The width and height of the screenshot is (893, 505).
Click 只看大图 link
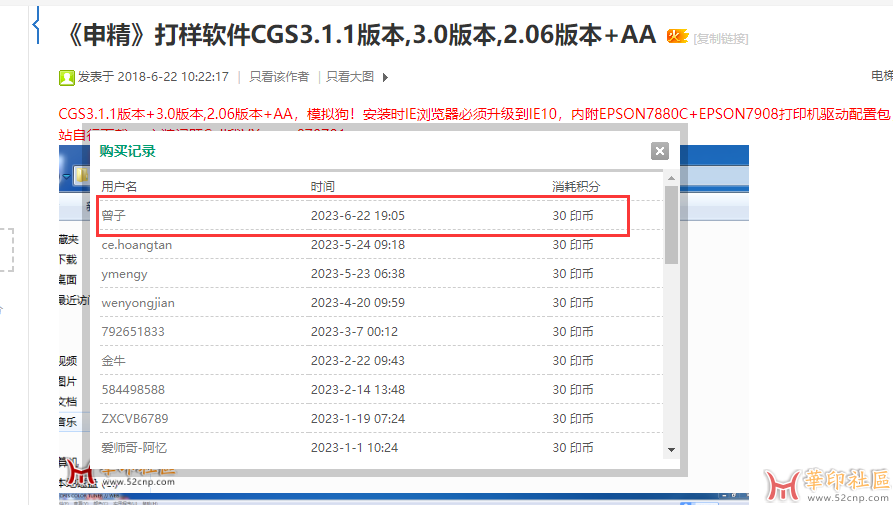(350, 77)
